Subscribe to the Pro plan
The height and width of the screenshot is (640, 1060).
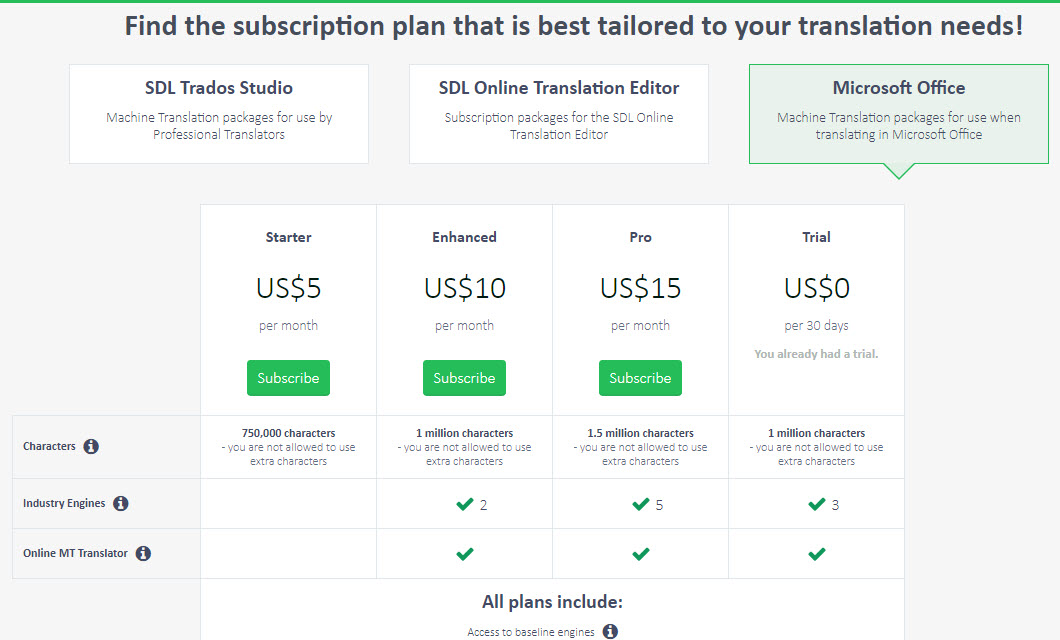(640, 378)
